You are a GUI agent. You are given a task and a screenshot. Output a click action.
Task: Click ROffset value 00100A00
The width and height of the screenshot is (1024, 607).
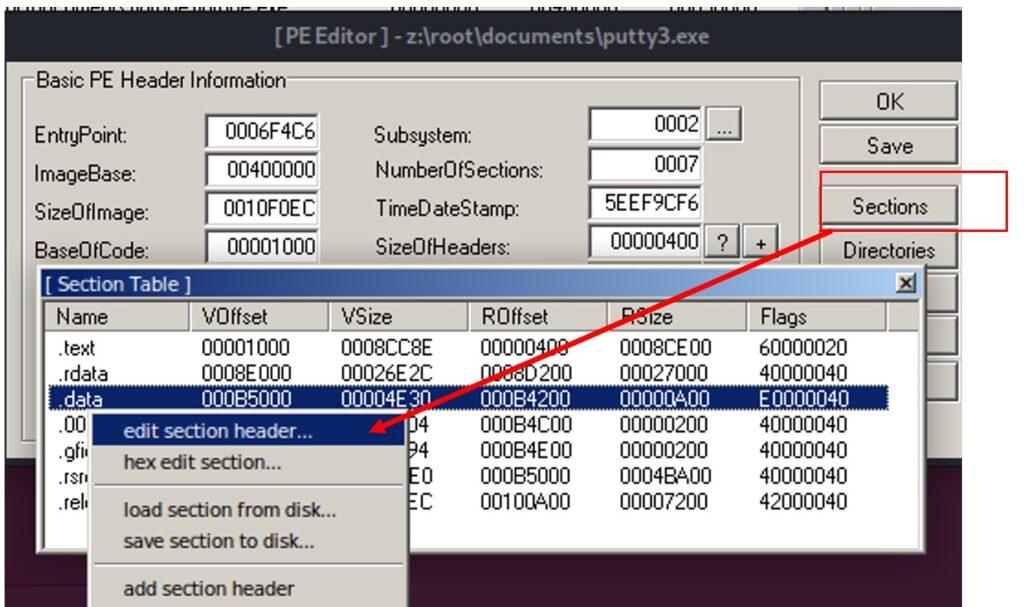526,501
